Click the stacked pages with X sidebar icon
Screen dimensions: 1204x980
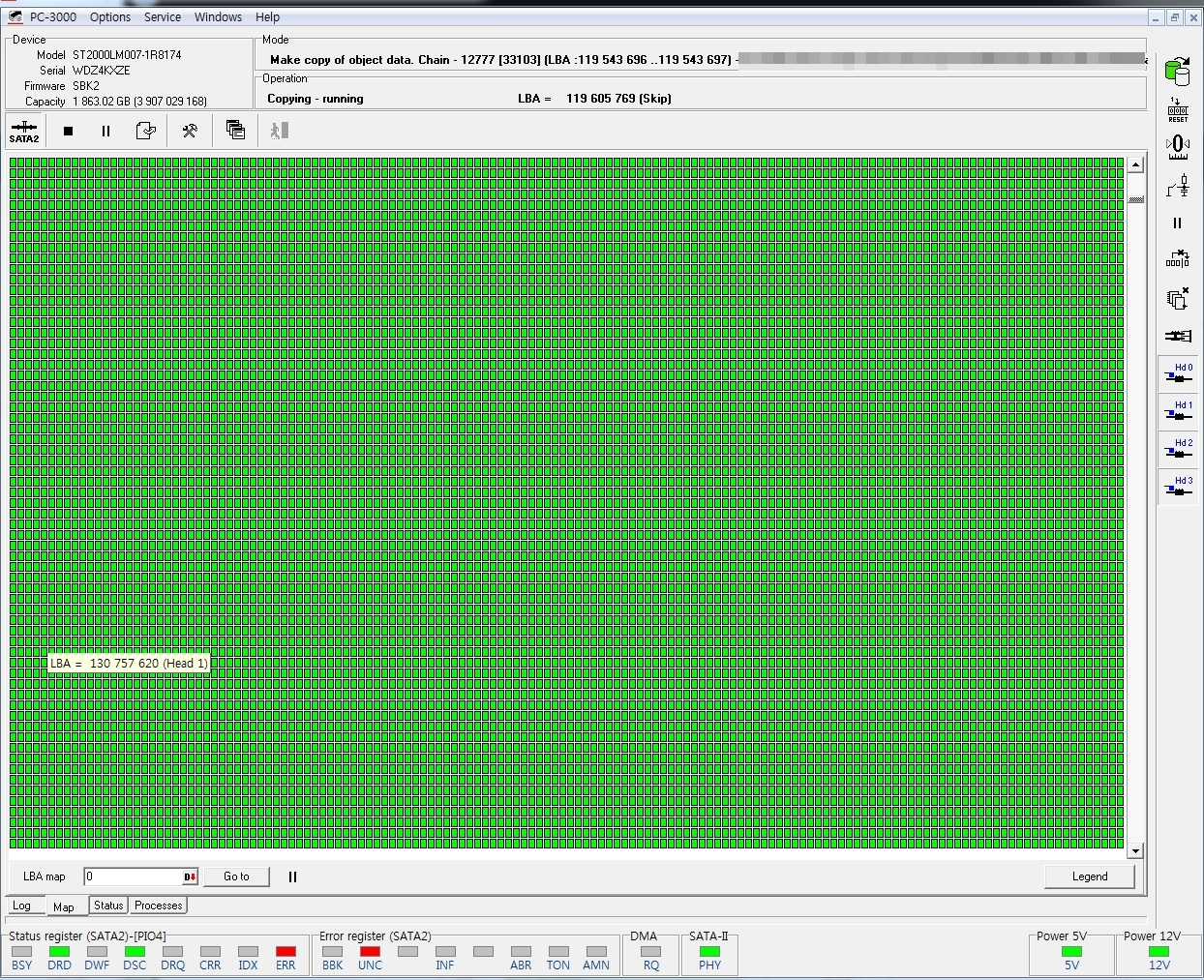1178,298
